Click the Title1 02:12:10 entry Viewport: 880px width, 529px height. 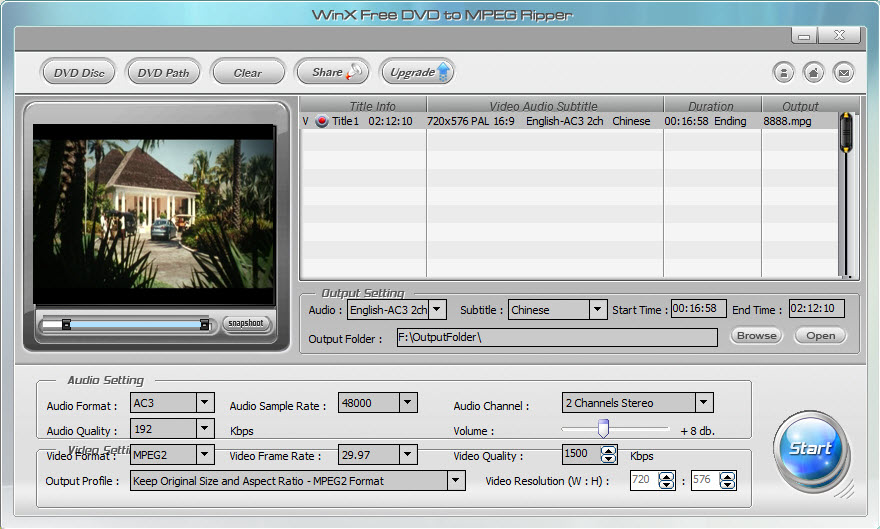(x=372, y=121)
